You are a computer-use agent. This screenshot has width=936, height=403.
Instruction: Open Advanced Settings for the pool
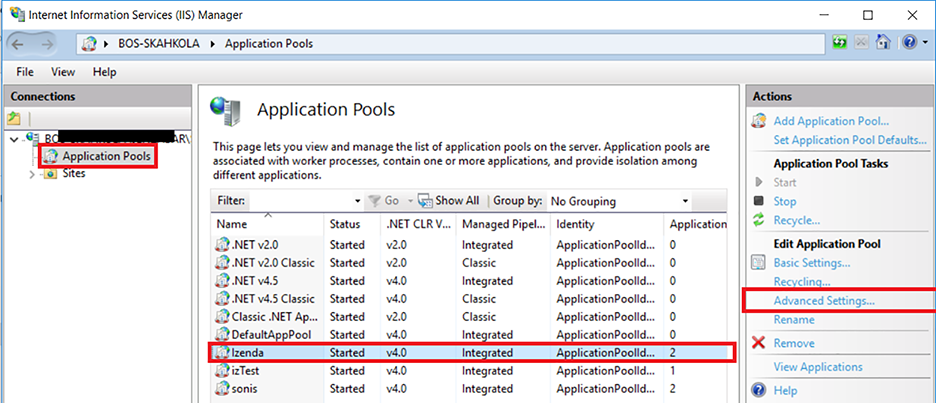[x=823, y=300]
